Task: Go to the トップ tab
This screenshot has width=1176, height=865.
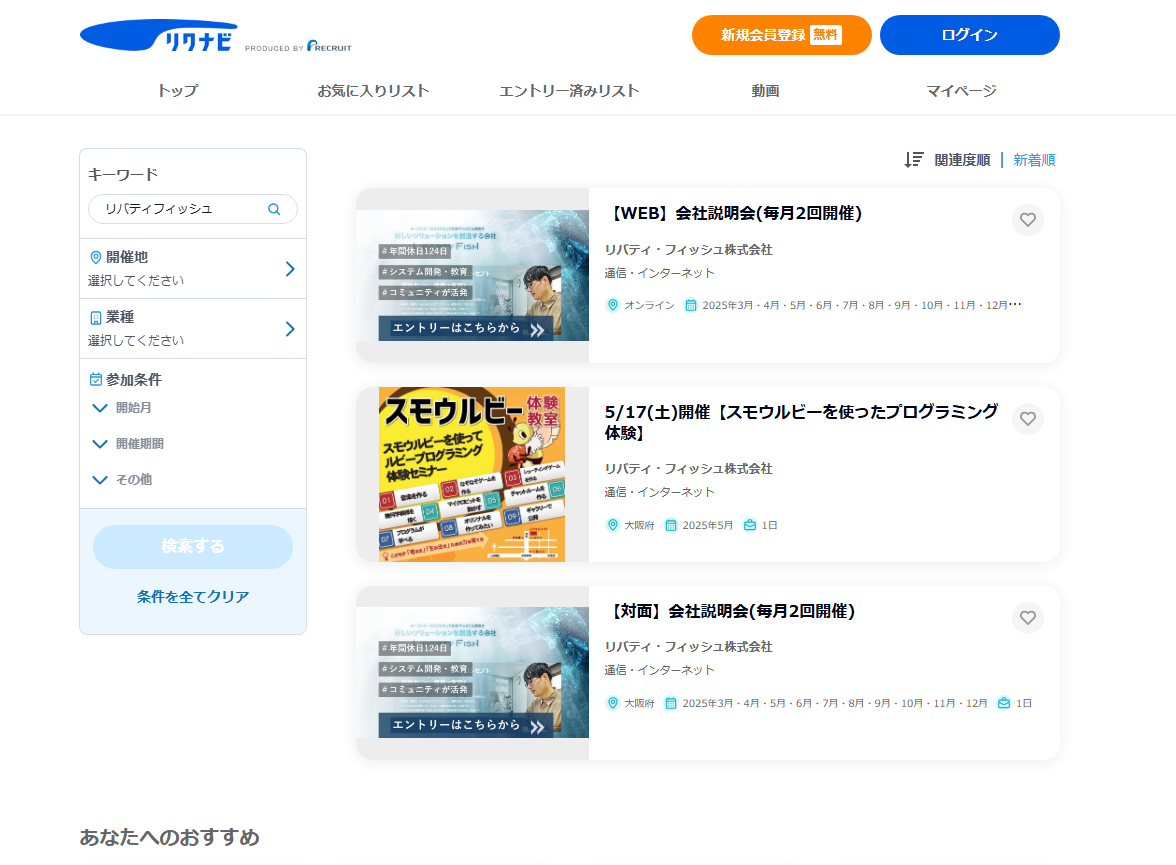Action: point(178,91)
